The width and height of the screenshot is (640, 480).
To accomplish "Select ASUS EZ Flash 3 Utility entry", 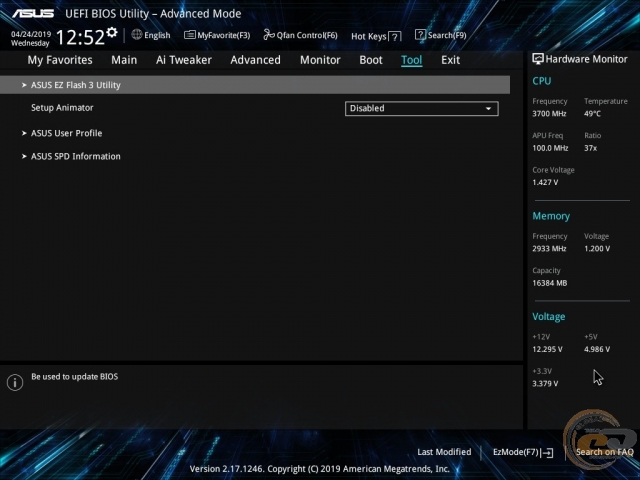I will 255,85.
